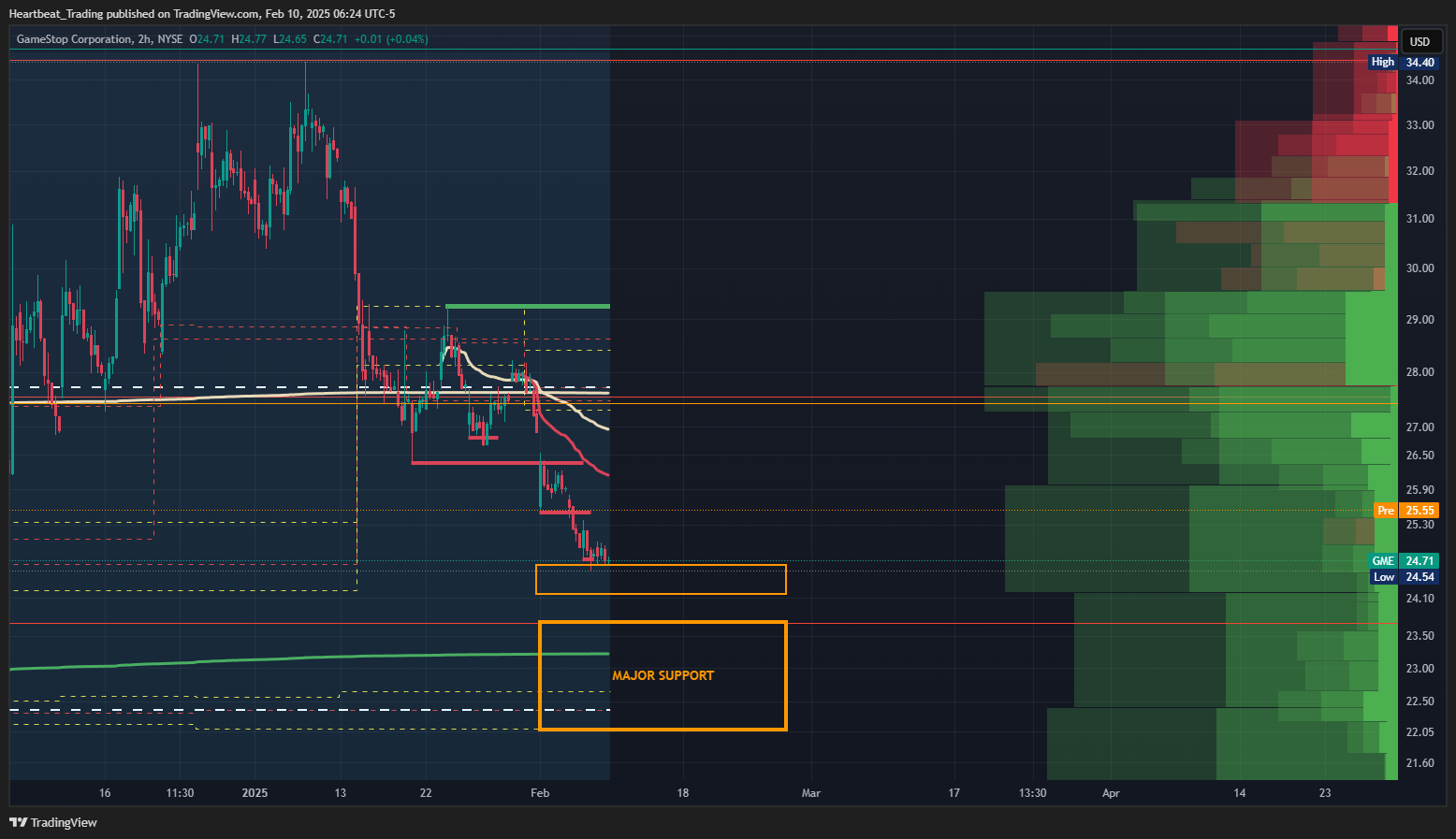Click the TradingView logo at bottom left
1456x839 pixels.
[53, 822]
